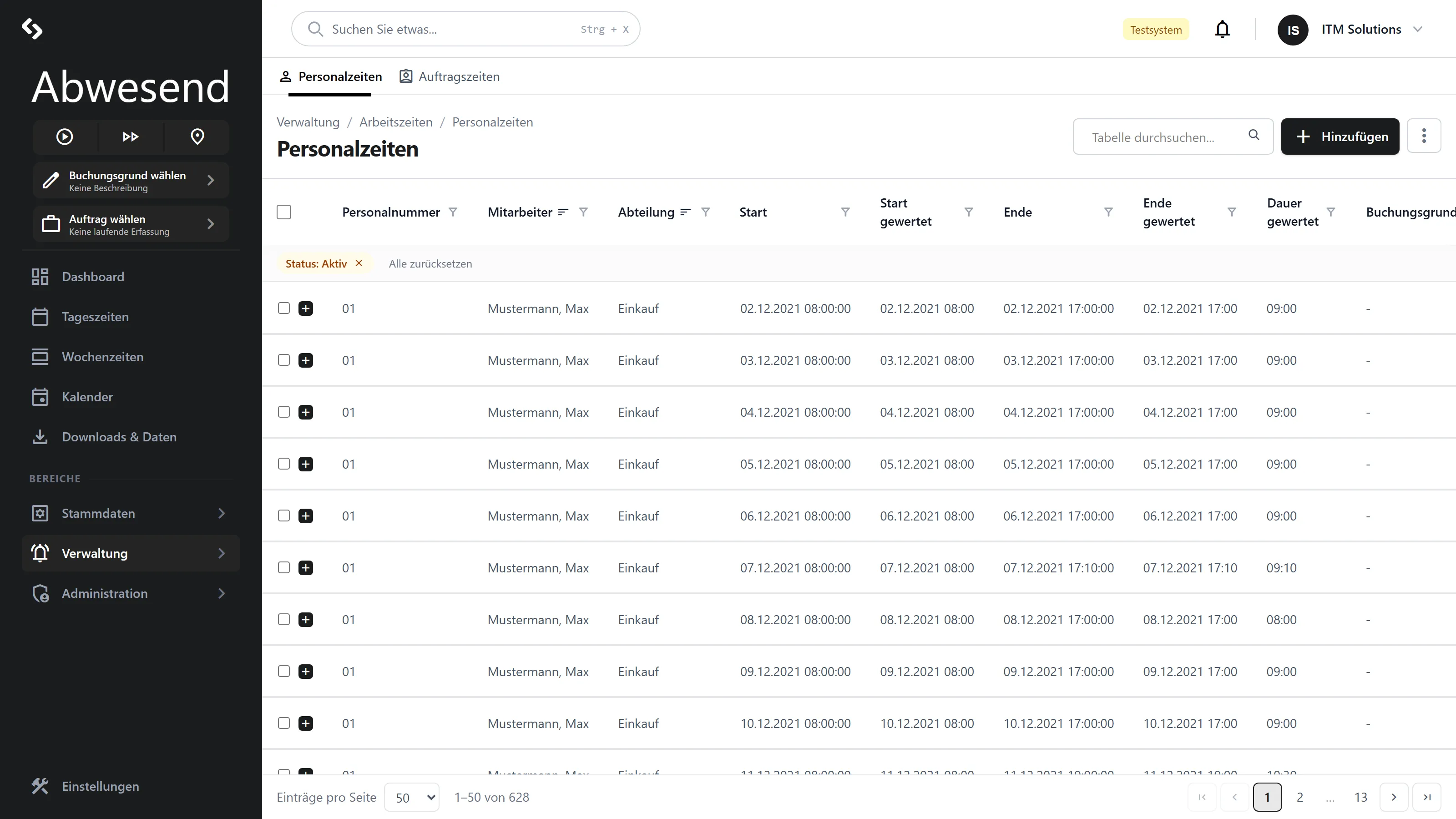1456x819 pixels.
Task: Click Alle zurücksetzen link
Action: click(x=430, y=264)
